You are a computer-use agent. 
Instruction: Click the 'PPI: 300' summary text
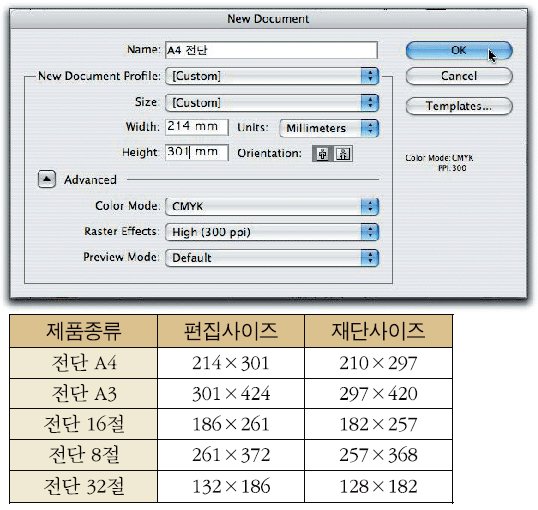(x=452, y=168)
